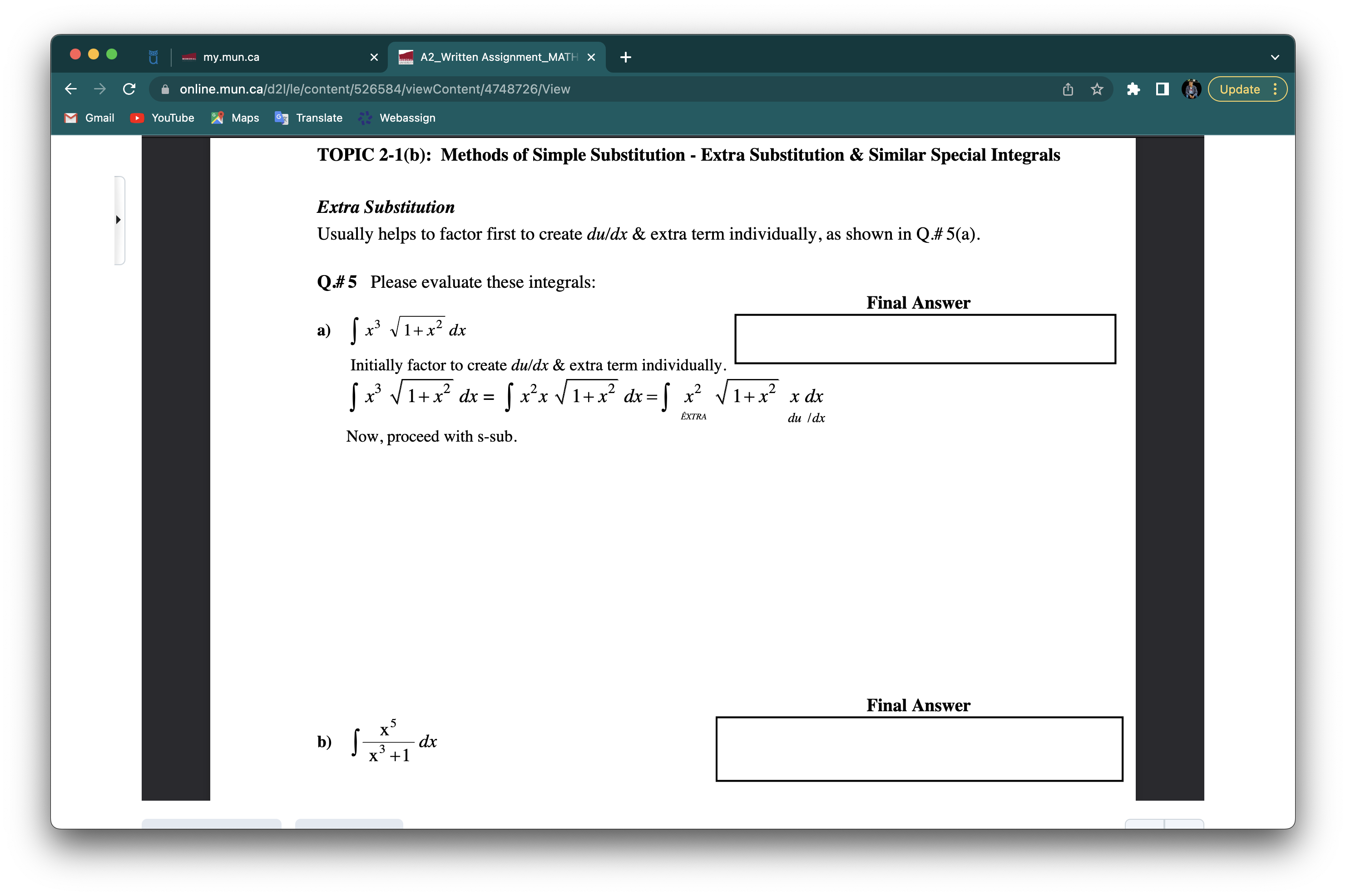Screen dimensions: 1346x896
Task: Navigate back using the back arrow
Action: point(70,89)
